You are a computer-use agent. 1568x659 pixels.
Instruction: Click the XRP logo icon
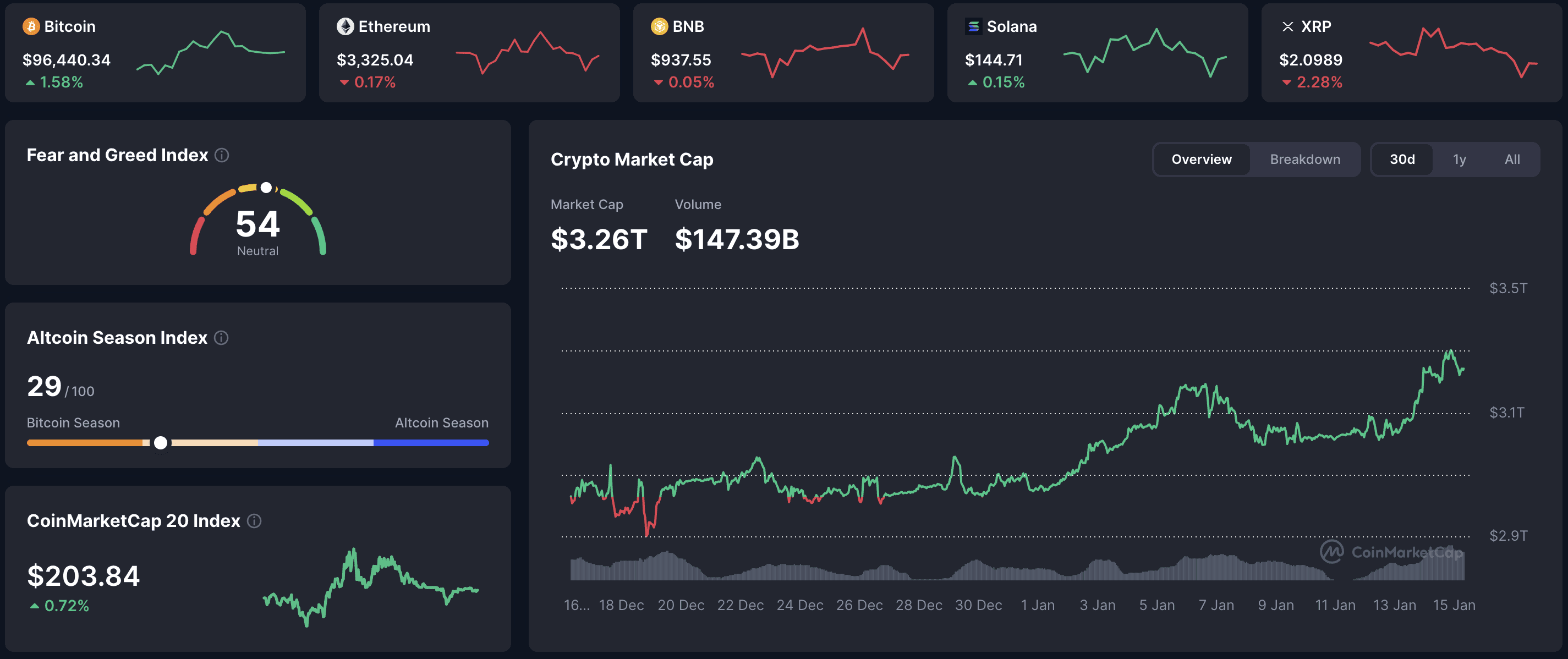[x=1287, y=26]
